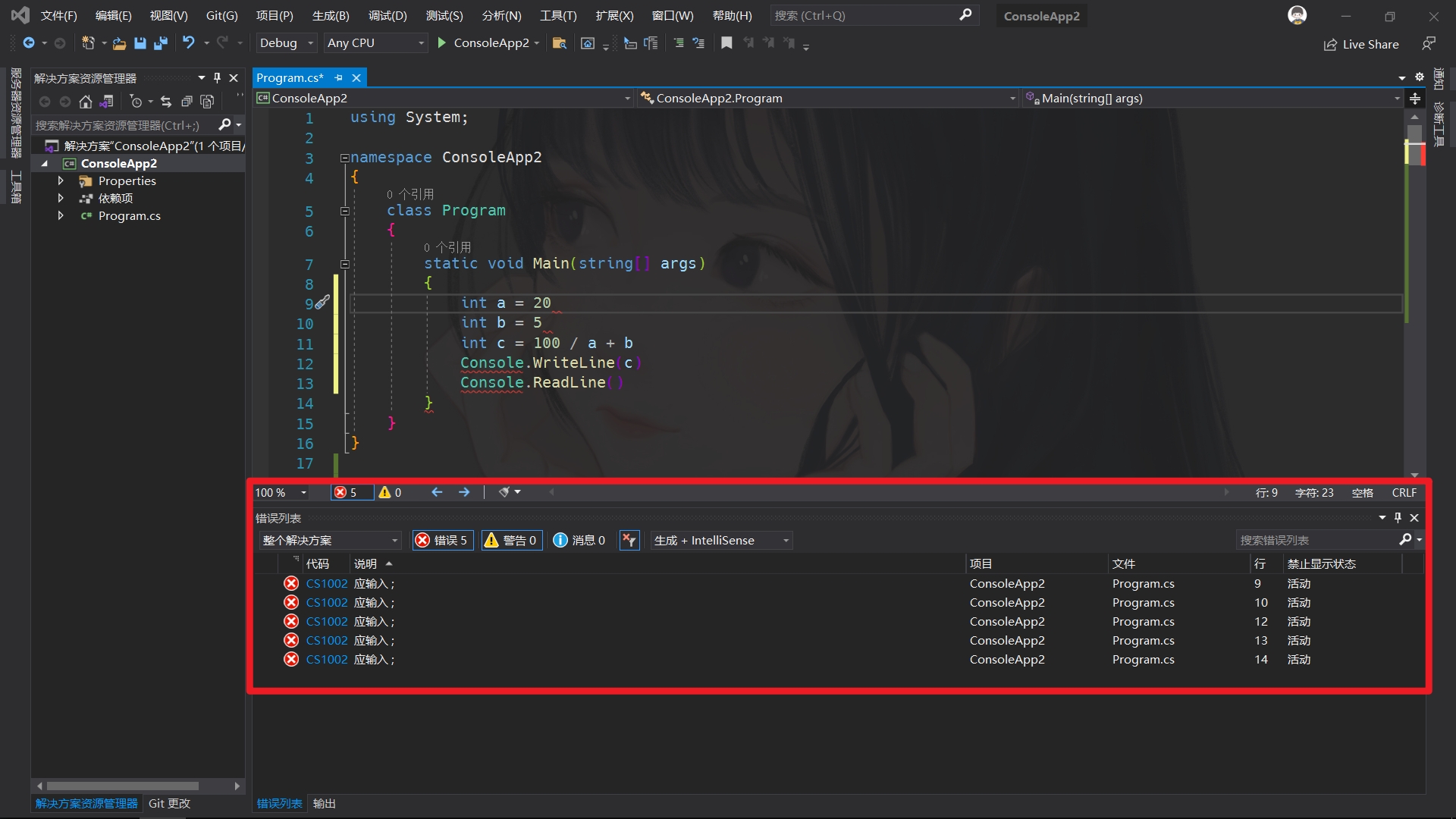Expand the Properties tree node

[x=61, y=180]
